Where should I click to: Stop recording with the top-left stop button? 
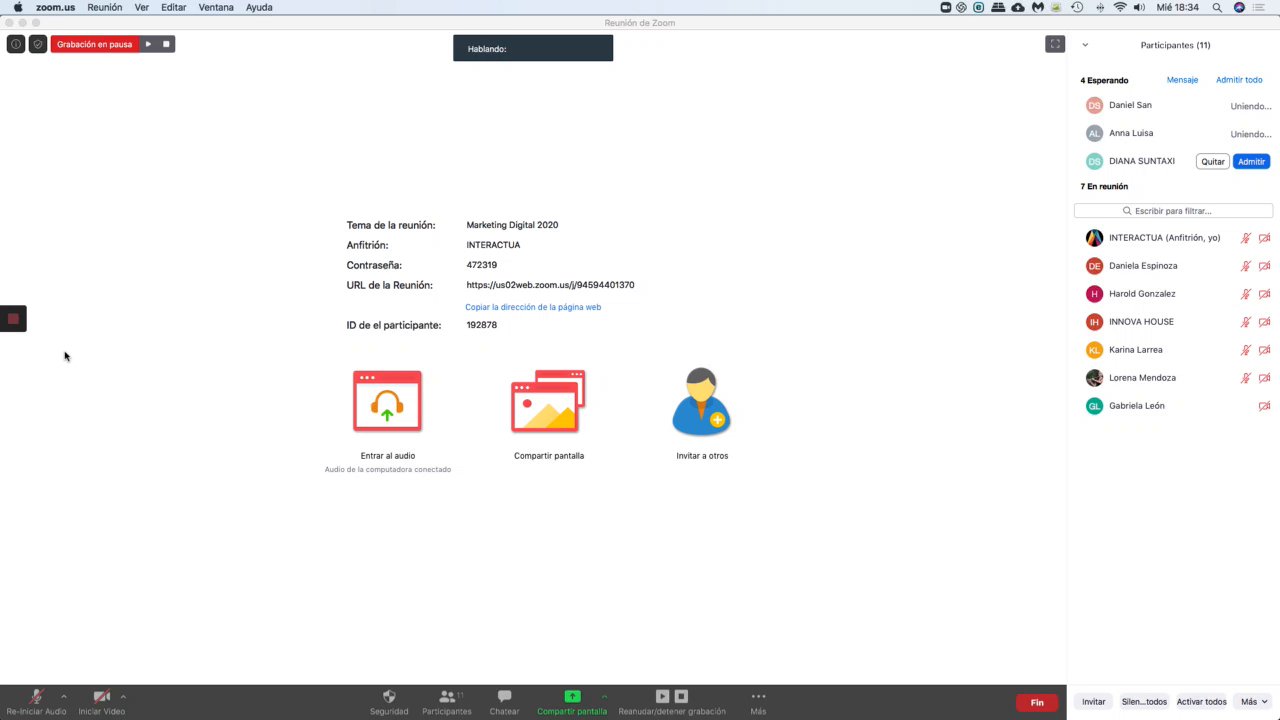click(166, 44)
